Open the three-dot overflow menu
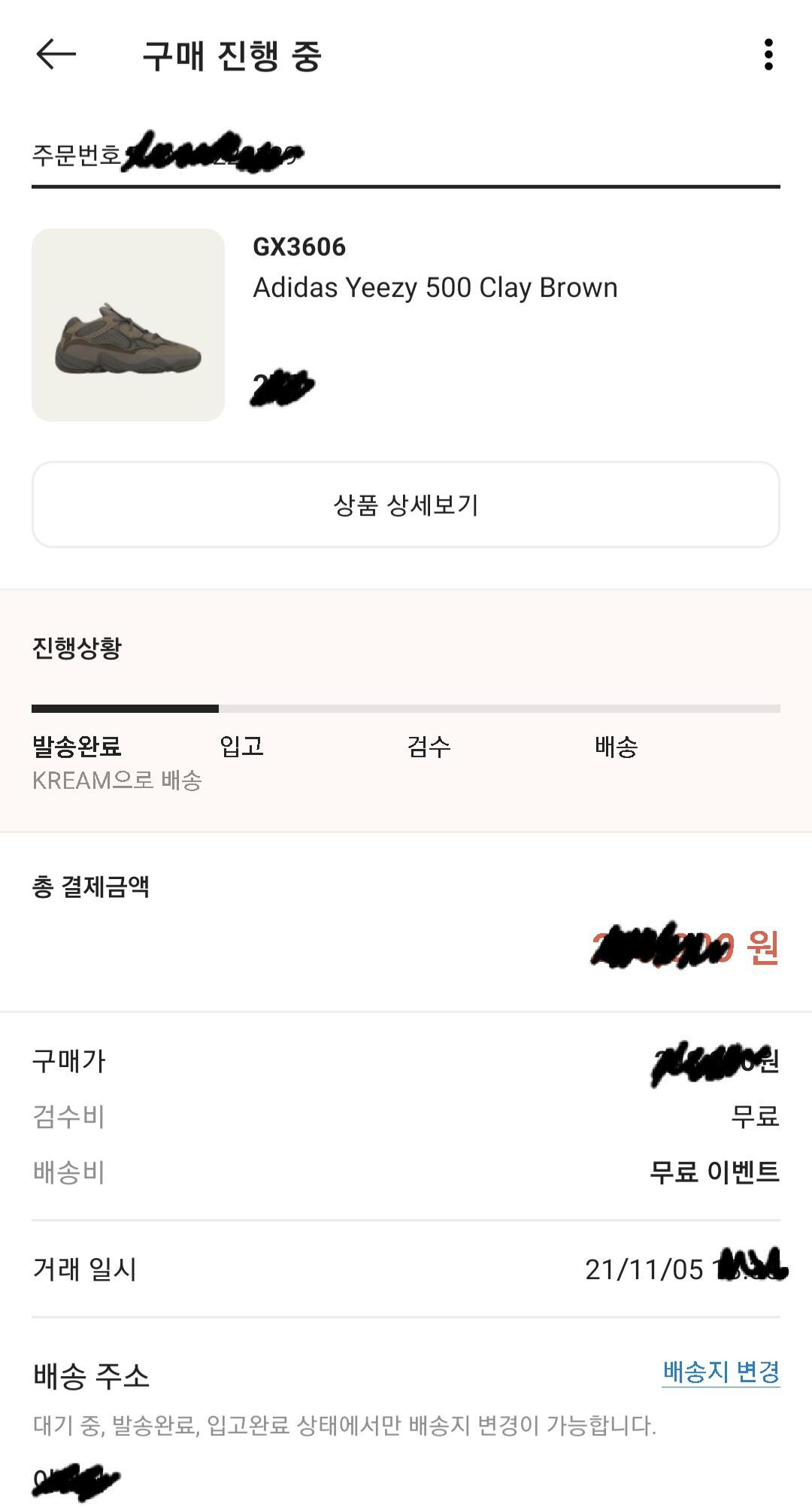812x1507 pixels. click(768, 55)
